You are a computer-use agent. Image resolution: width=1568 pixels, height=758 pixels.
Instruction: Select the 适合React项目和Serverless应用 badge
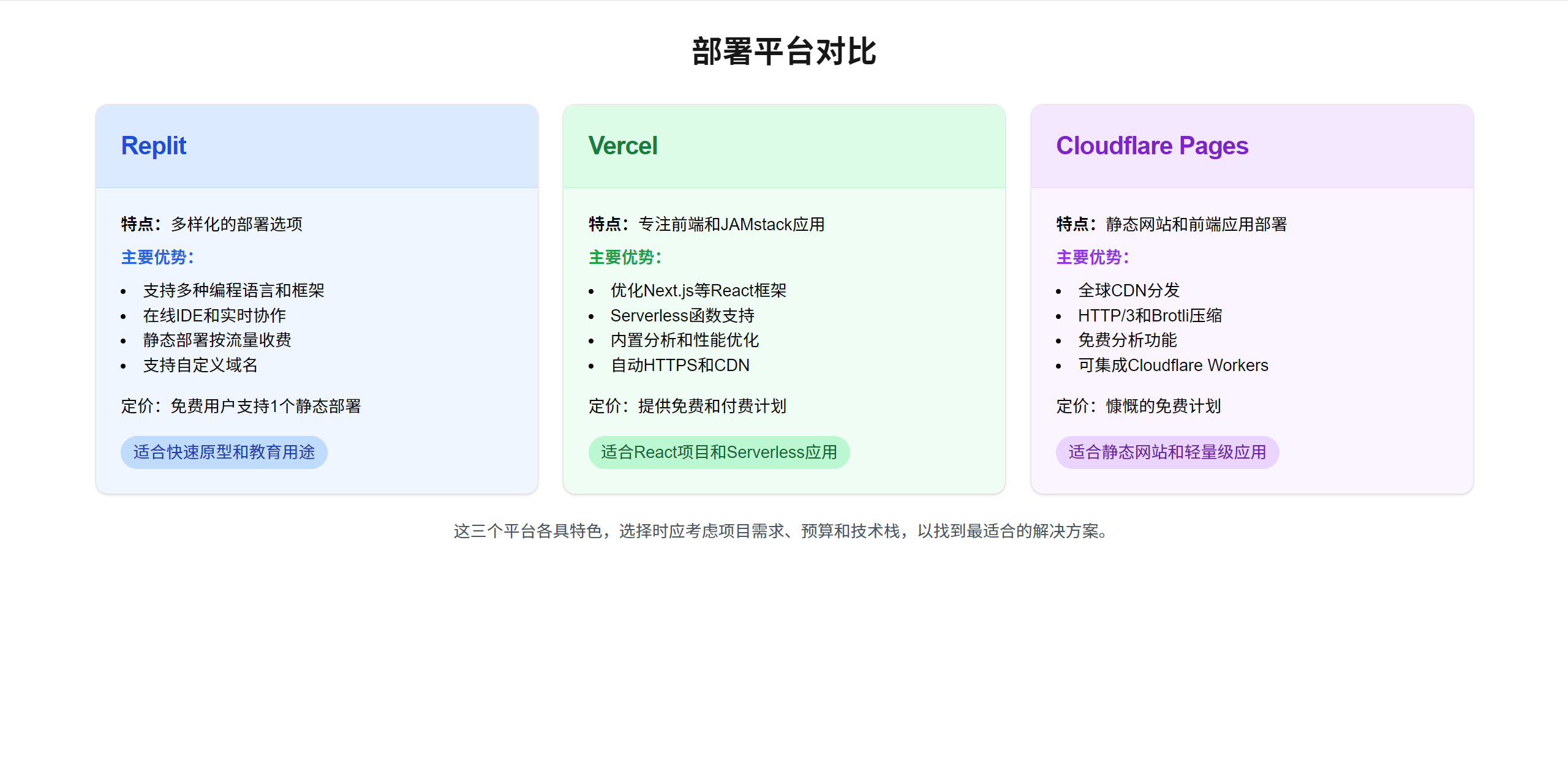pyautogui.click(x=718, y=452)
